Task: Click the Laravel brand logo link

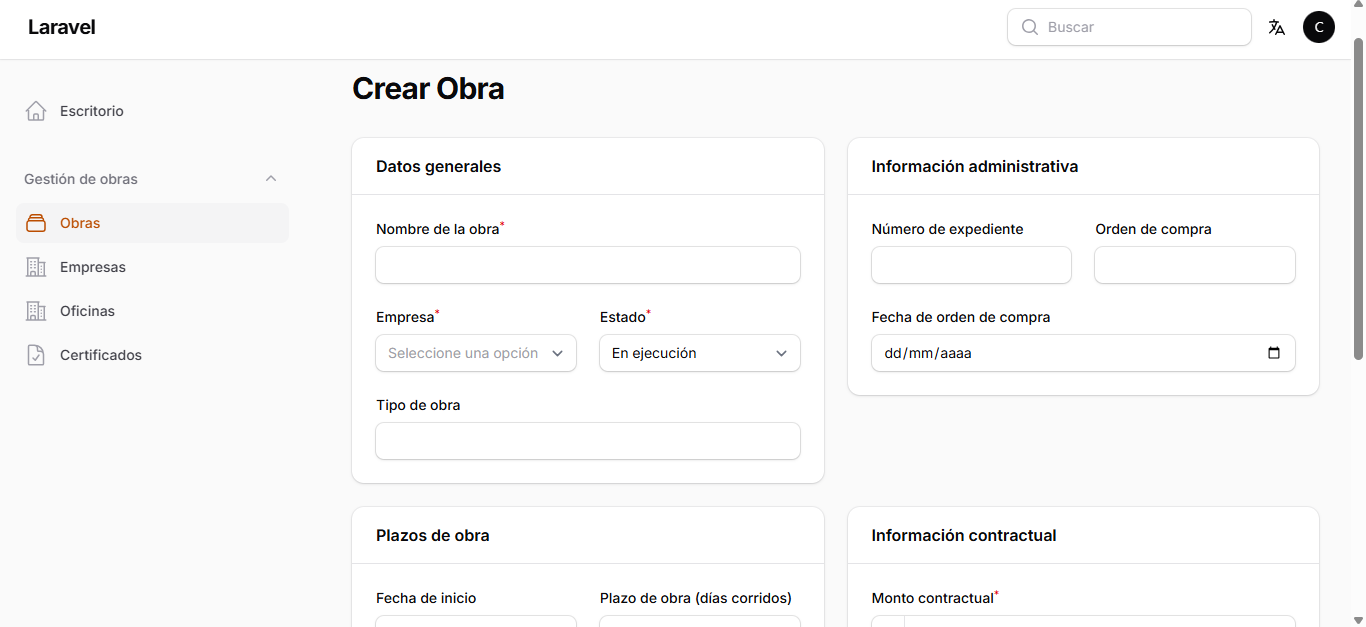Action: click(62, 27)
